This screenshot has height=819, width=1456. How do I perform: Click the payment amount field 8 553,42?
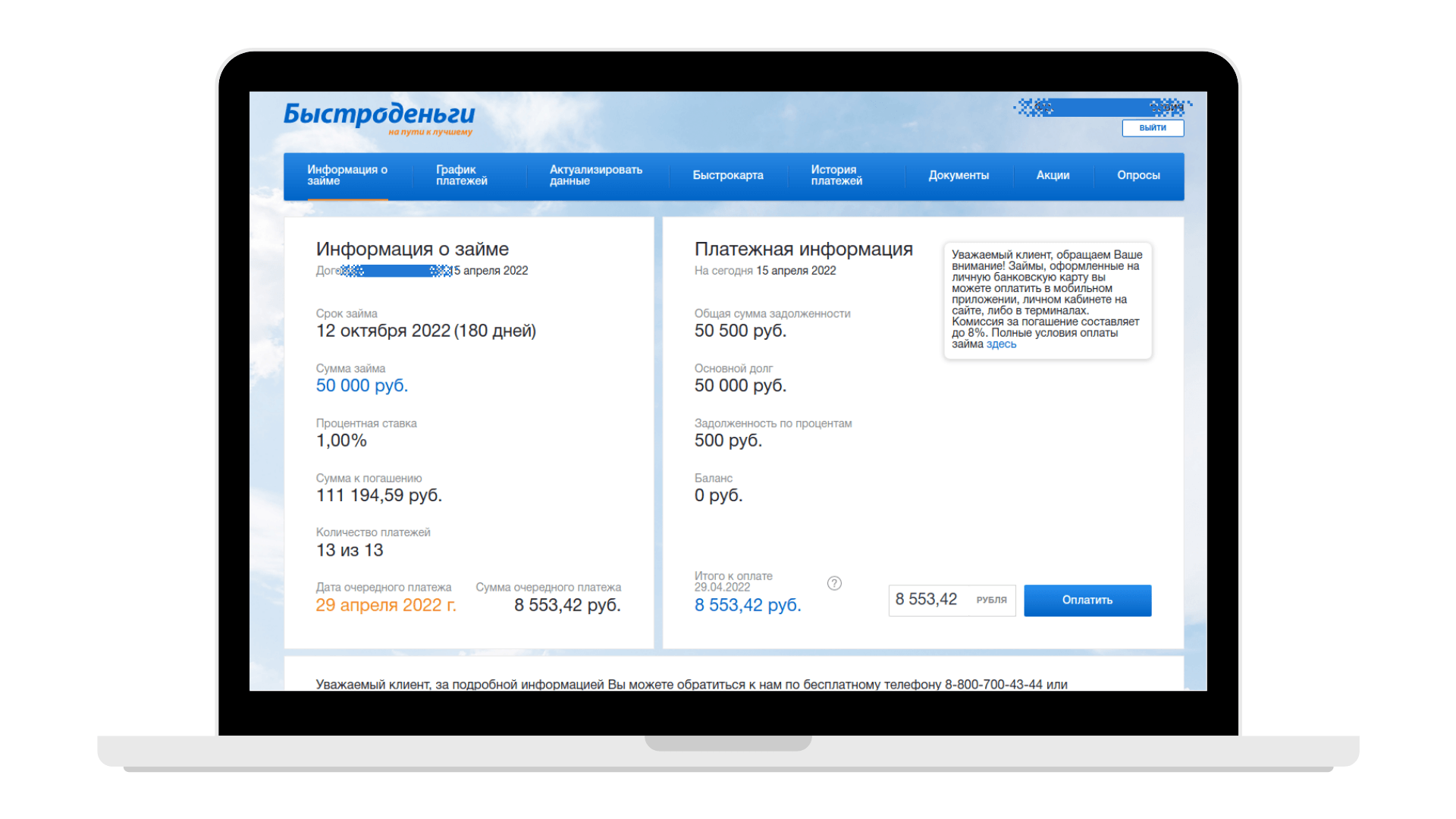(x=952, y=600)
